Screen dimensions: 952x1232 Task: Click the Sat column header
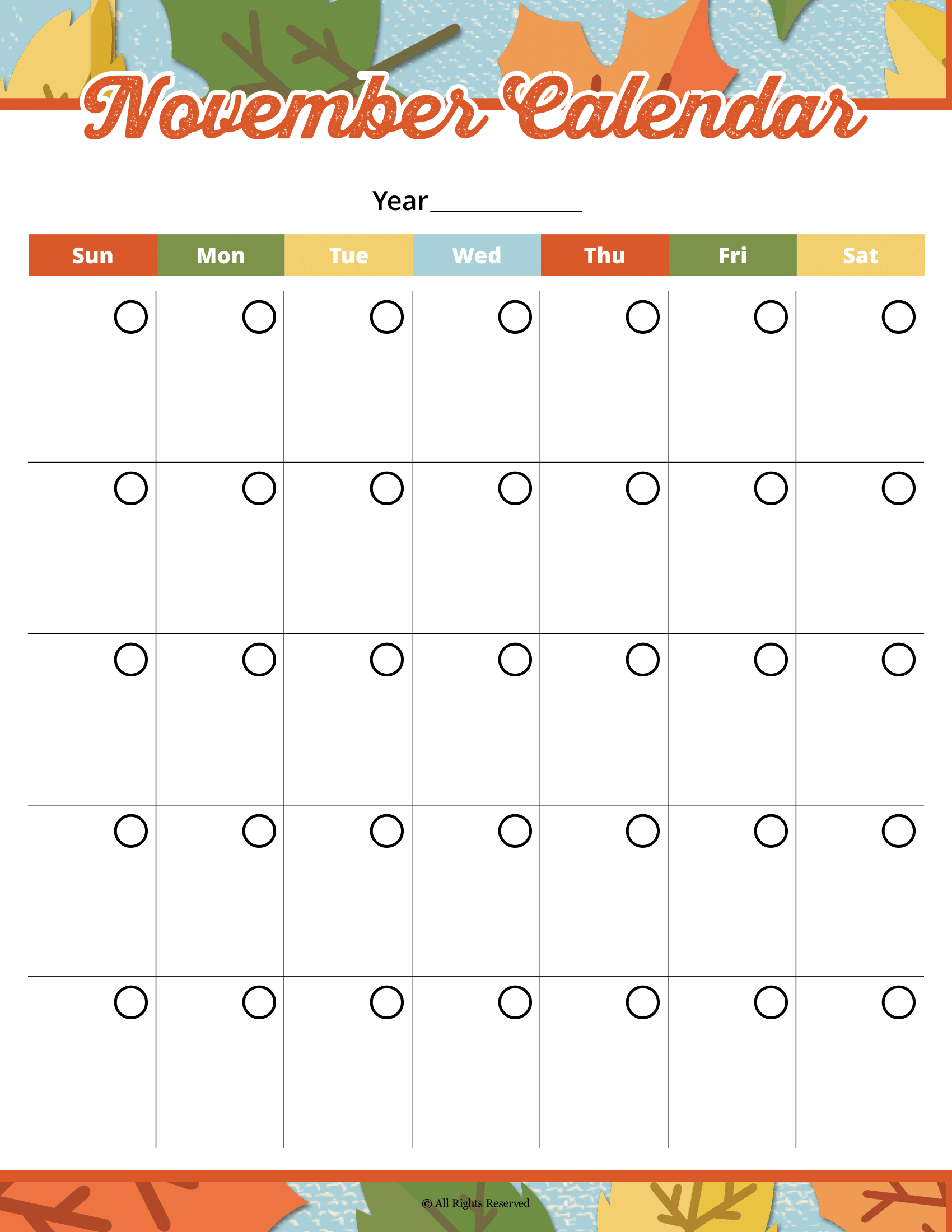click(x=861, y=255)
